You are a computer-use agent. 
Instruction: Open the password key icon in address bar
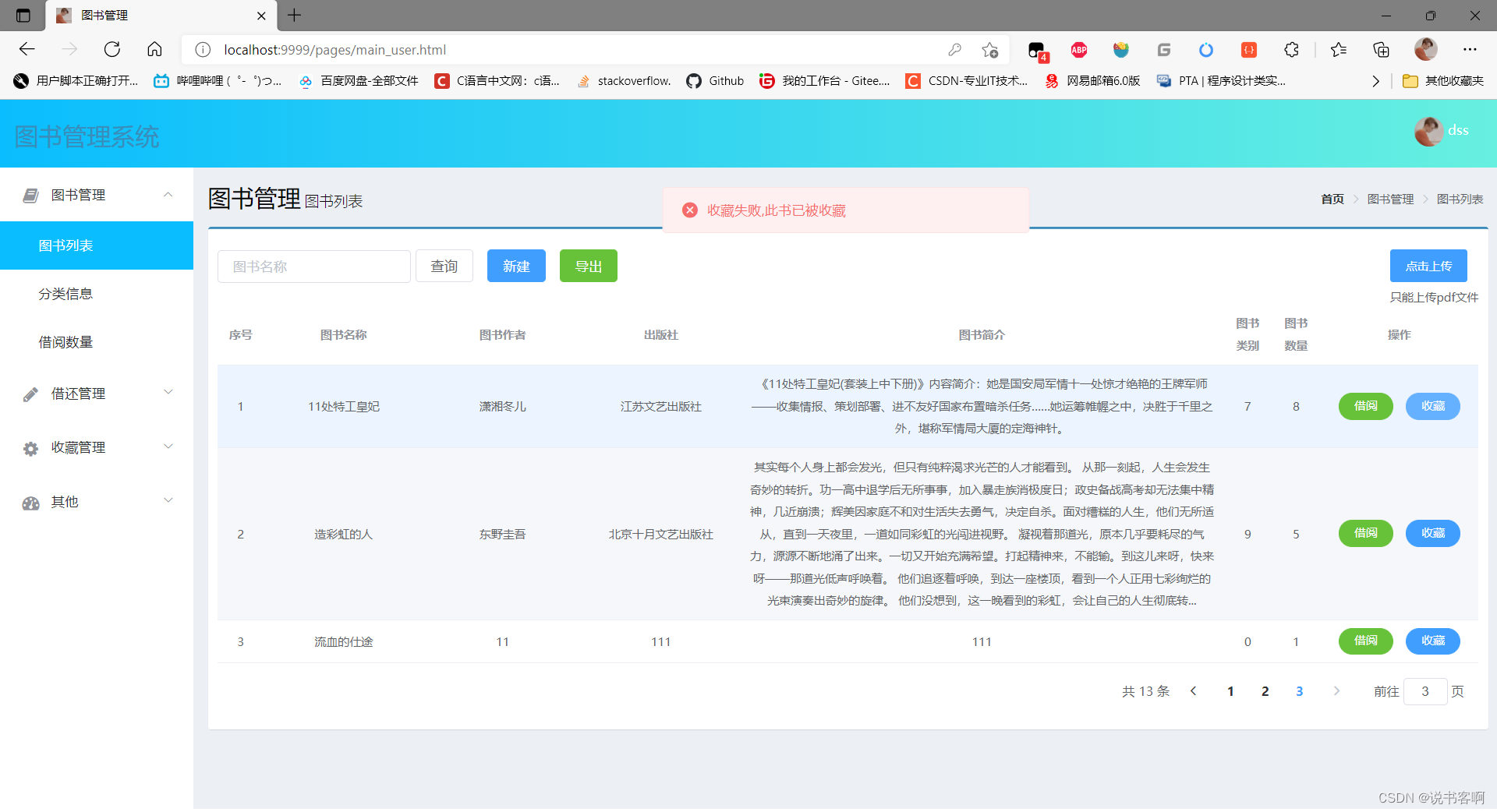tap(954, 50)
